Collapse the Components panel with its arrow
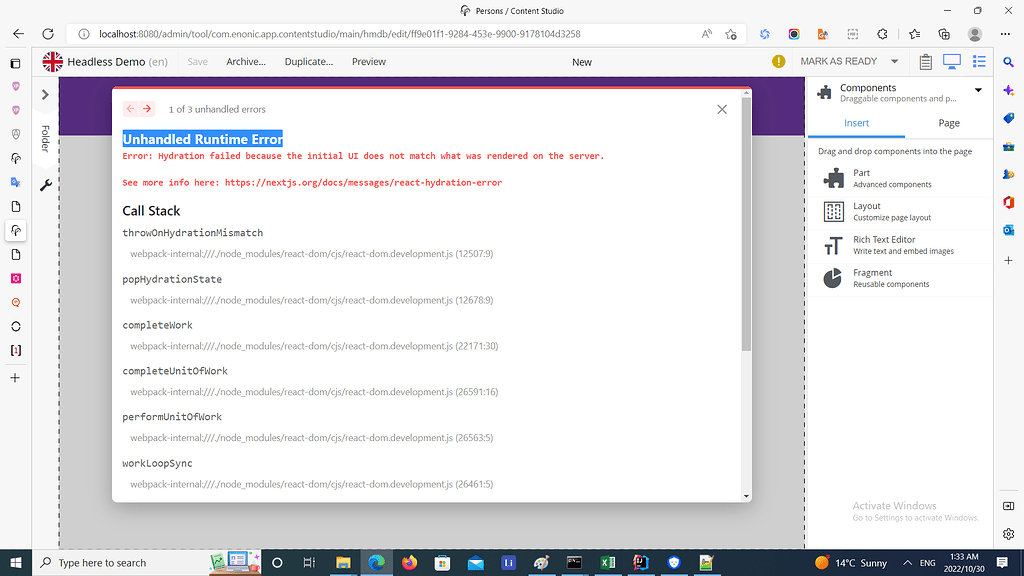 pyautogui.click(x=978, y=88)
